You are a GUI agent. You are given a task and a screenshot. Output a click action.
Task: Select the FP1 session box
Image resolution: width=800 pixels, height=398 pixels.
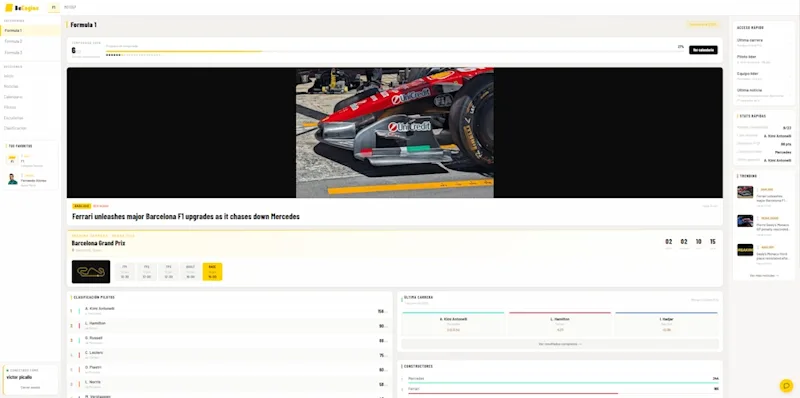coord(125,271)
